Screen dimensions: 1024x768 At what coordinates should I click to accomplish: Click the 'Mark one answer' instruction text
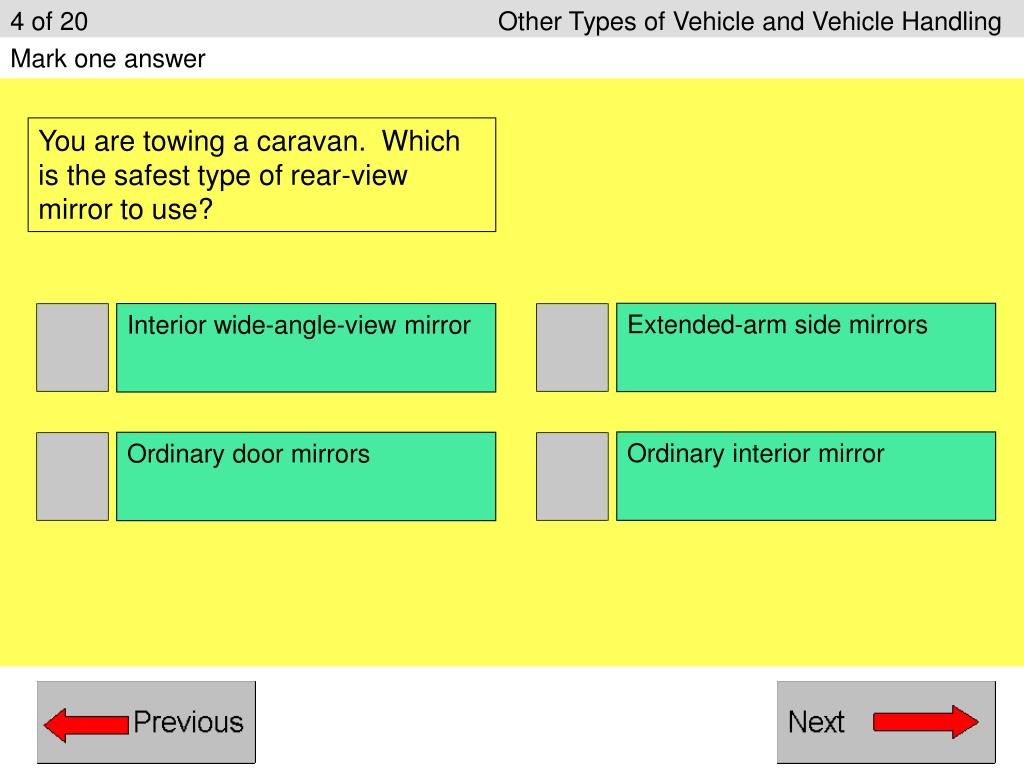pos(108,59)
